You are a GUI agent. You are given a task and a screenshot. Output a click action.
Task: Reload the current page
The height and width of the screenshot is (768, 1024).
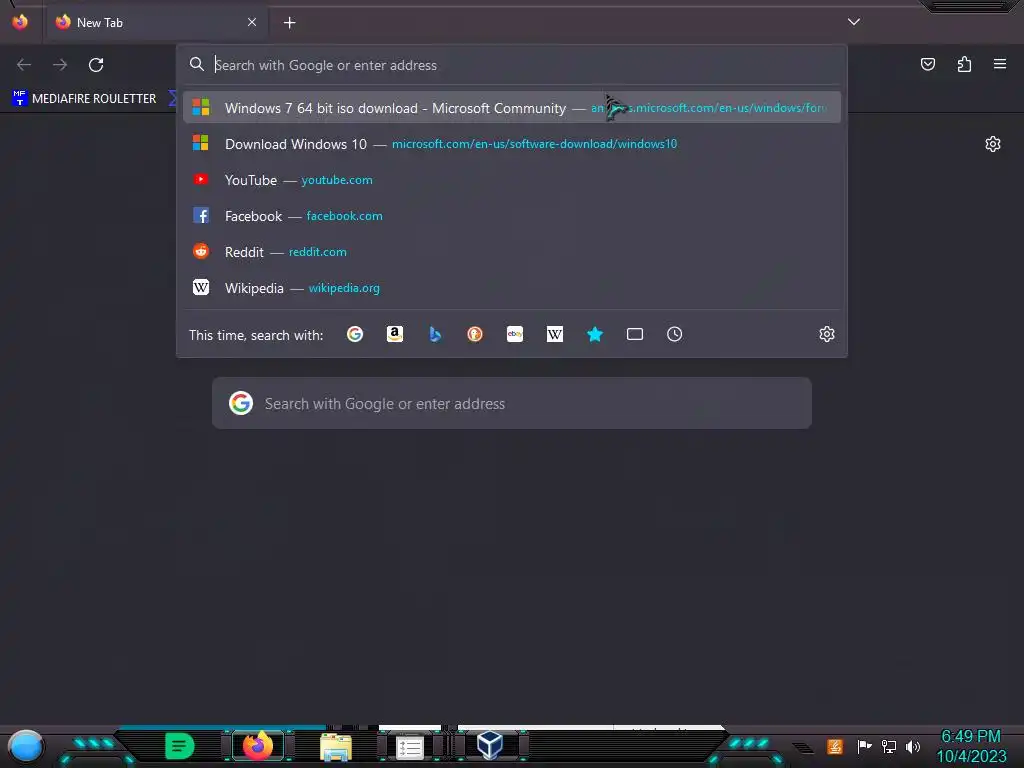[x=96, y=65]
